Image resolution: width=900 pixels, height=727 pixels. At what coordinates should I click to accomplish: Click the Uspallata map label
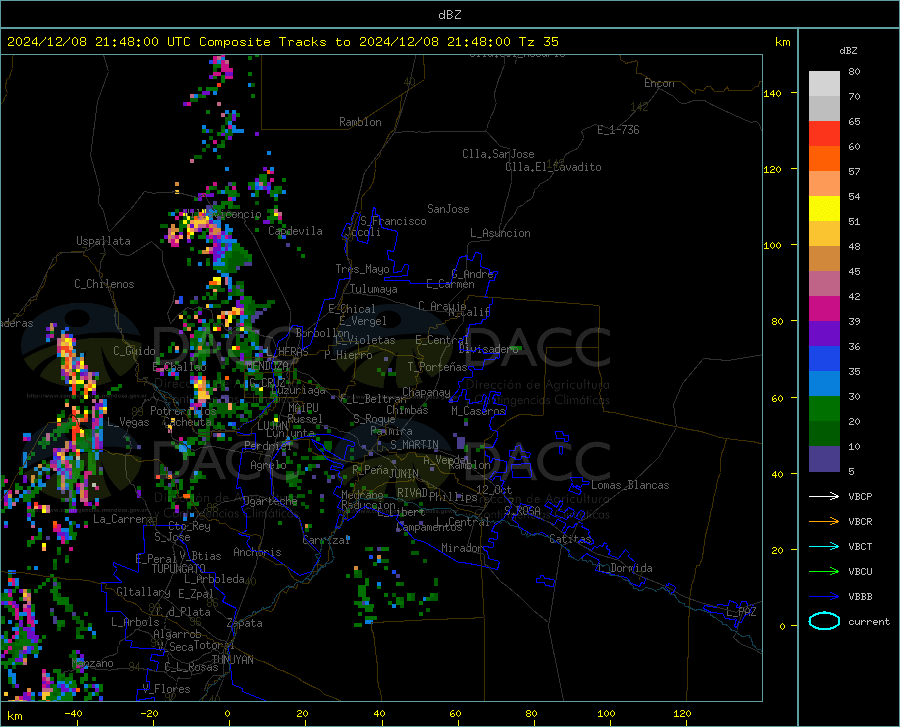103,241
